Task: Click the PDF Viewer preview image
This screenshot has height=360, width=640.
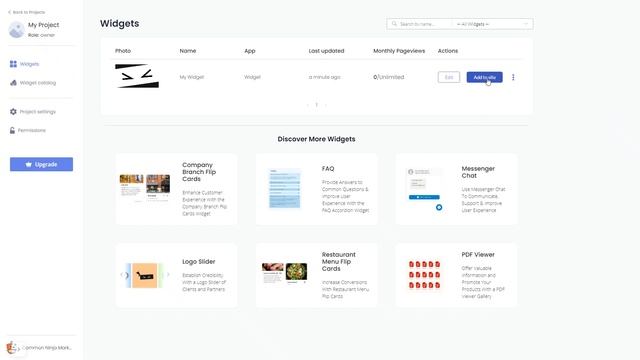Action: pyautogui.click(x=424, y=275)
